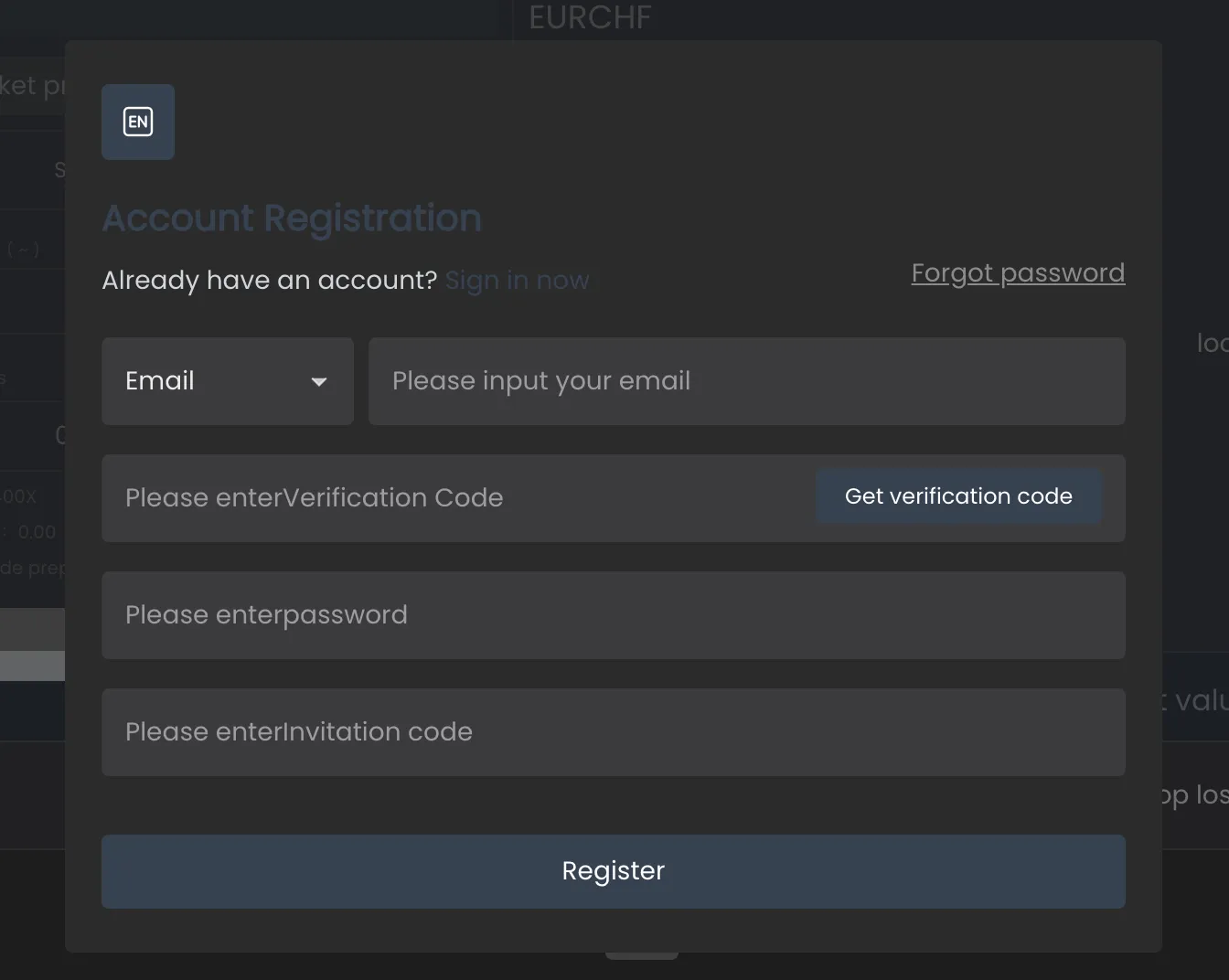The image size is (1229, 980).
Task: Click the caret arrow beside Email
Action: point(319,382)
